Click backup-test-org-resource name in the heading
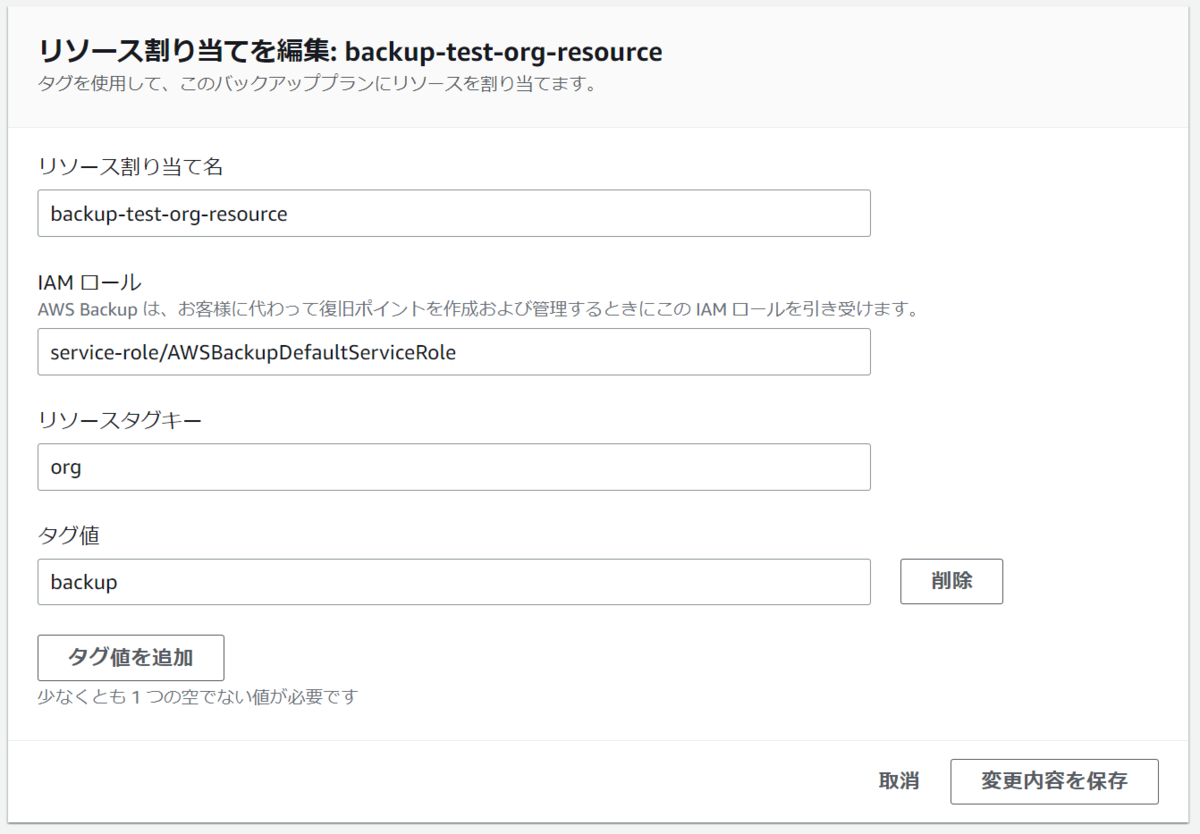Image resolution: width=1200 pixels, height=834 pixels. 503,51
